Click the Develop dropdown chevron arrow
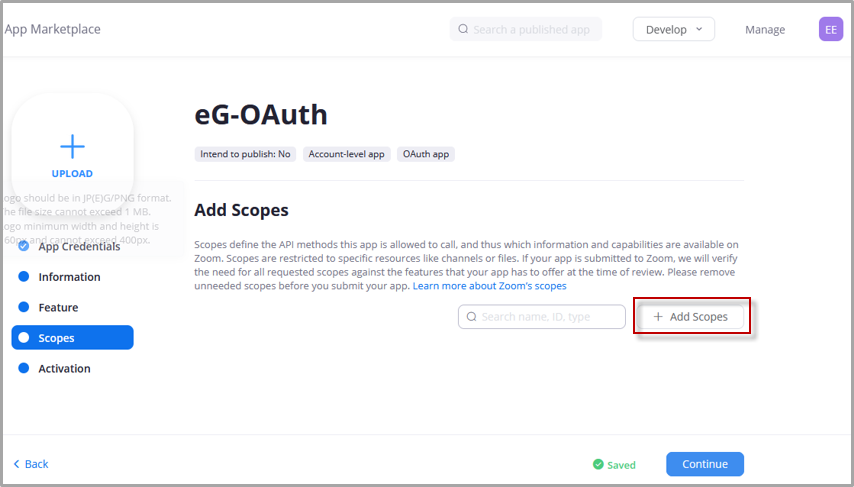The height and width of the screenshot is (487, 854). pos(699,29)
